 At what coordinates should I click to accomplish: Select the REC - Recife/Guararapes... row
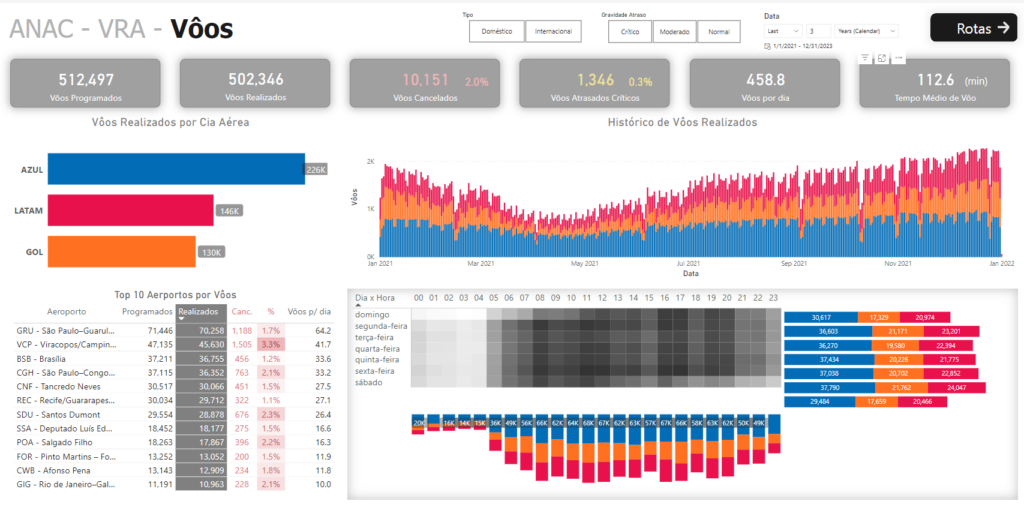coord(174,401)
